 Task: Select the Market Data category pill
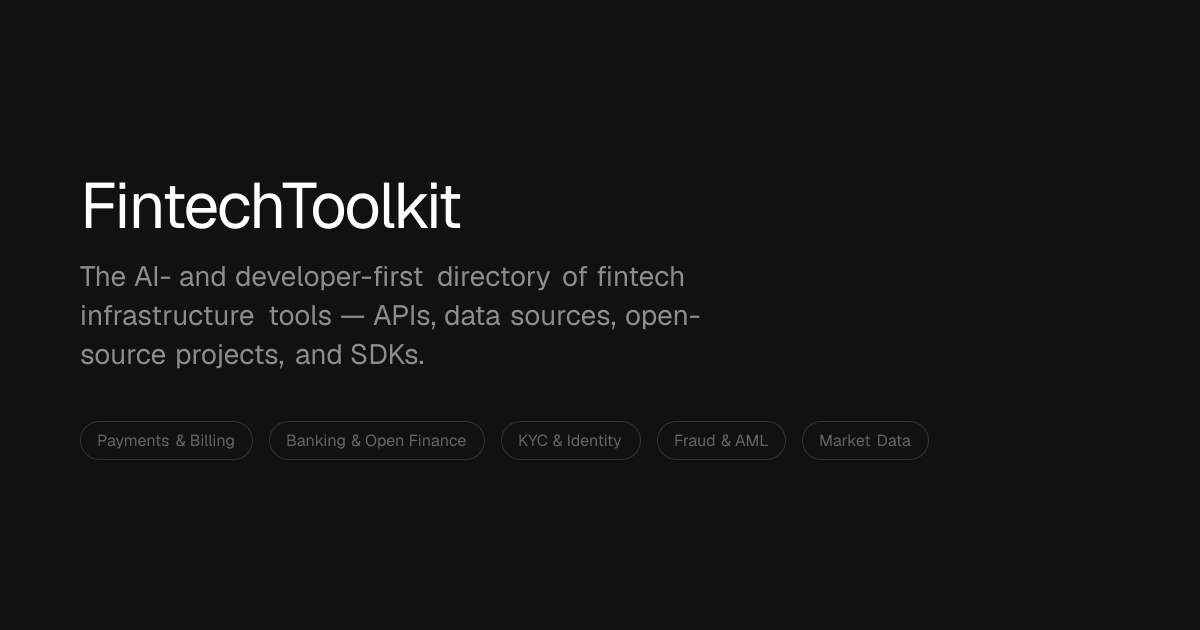click(865, 440)
